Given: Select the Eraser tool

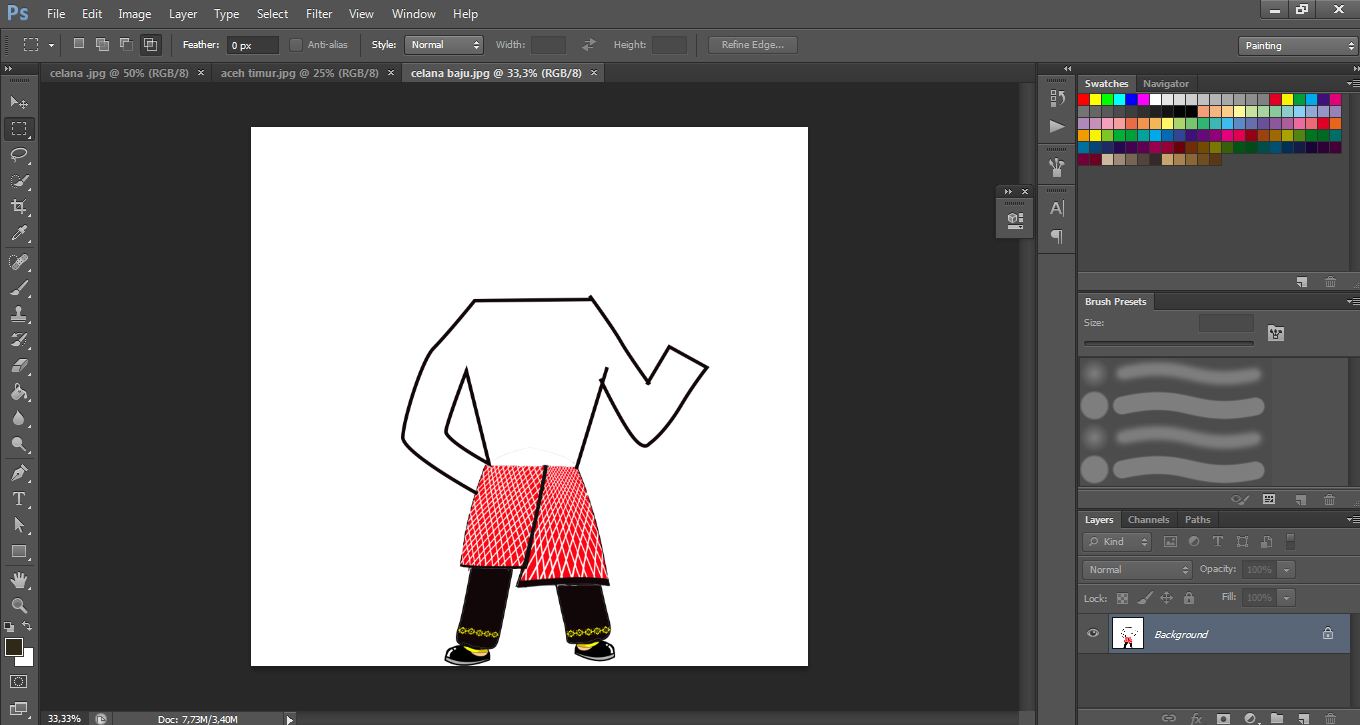Looking at the screenshot, I should click(x=19, y=366).
